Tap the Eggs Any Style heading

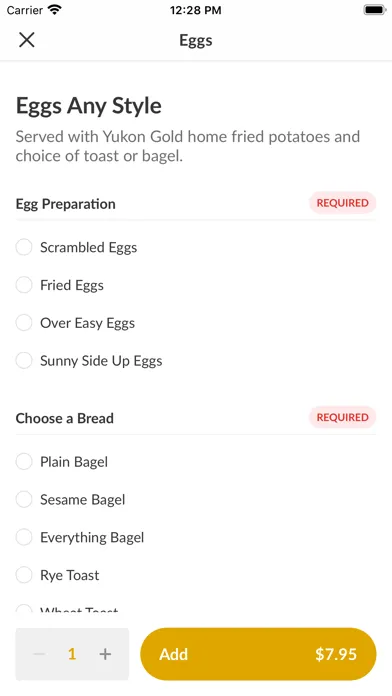click(x=88, y=106)
